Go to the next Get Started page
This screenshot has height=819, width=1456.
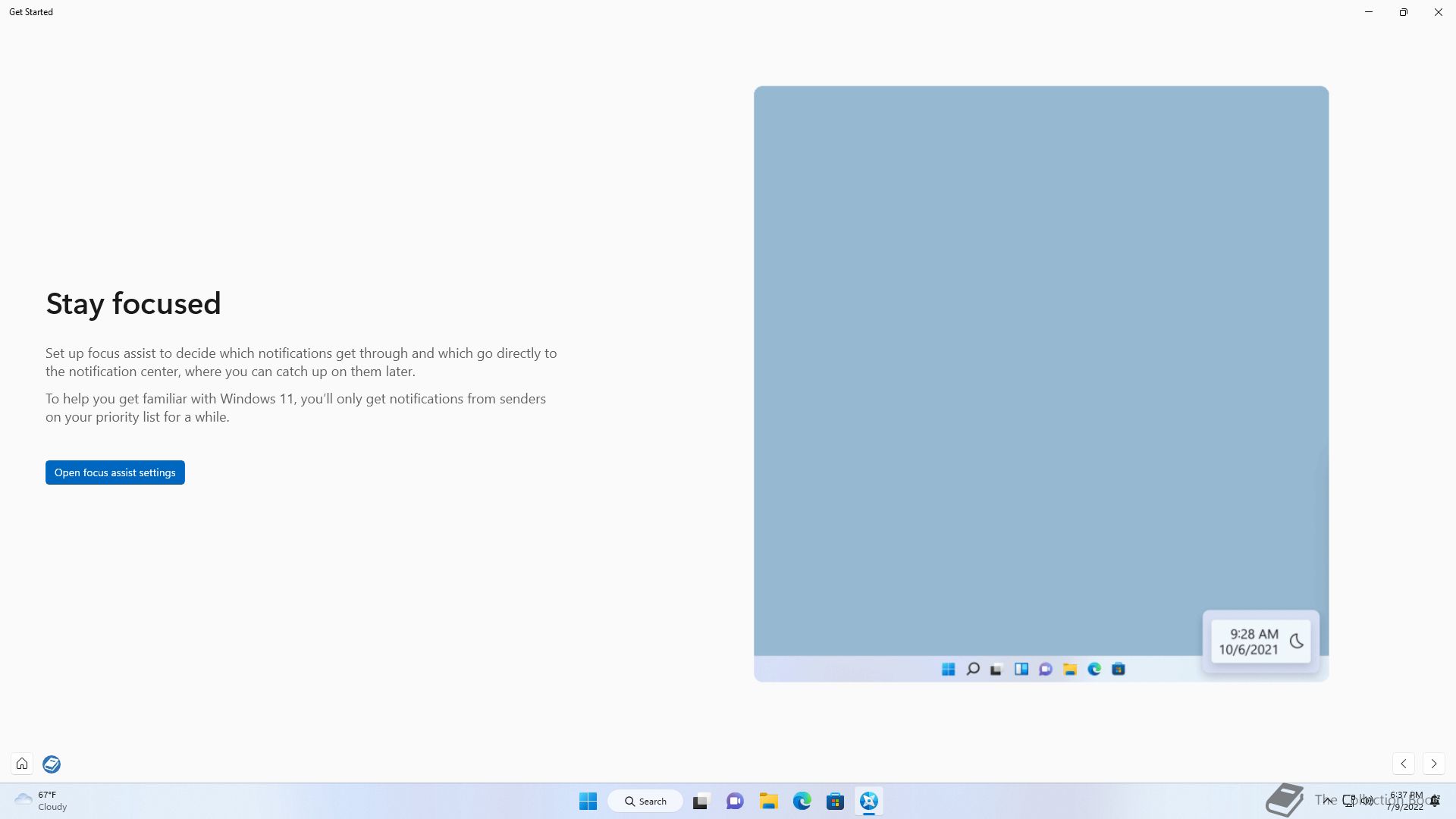[x=1433, y=764]
